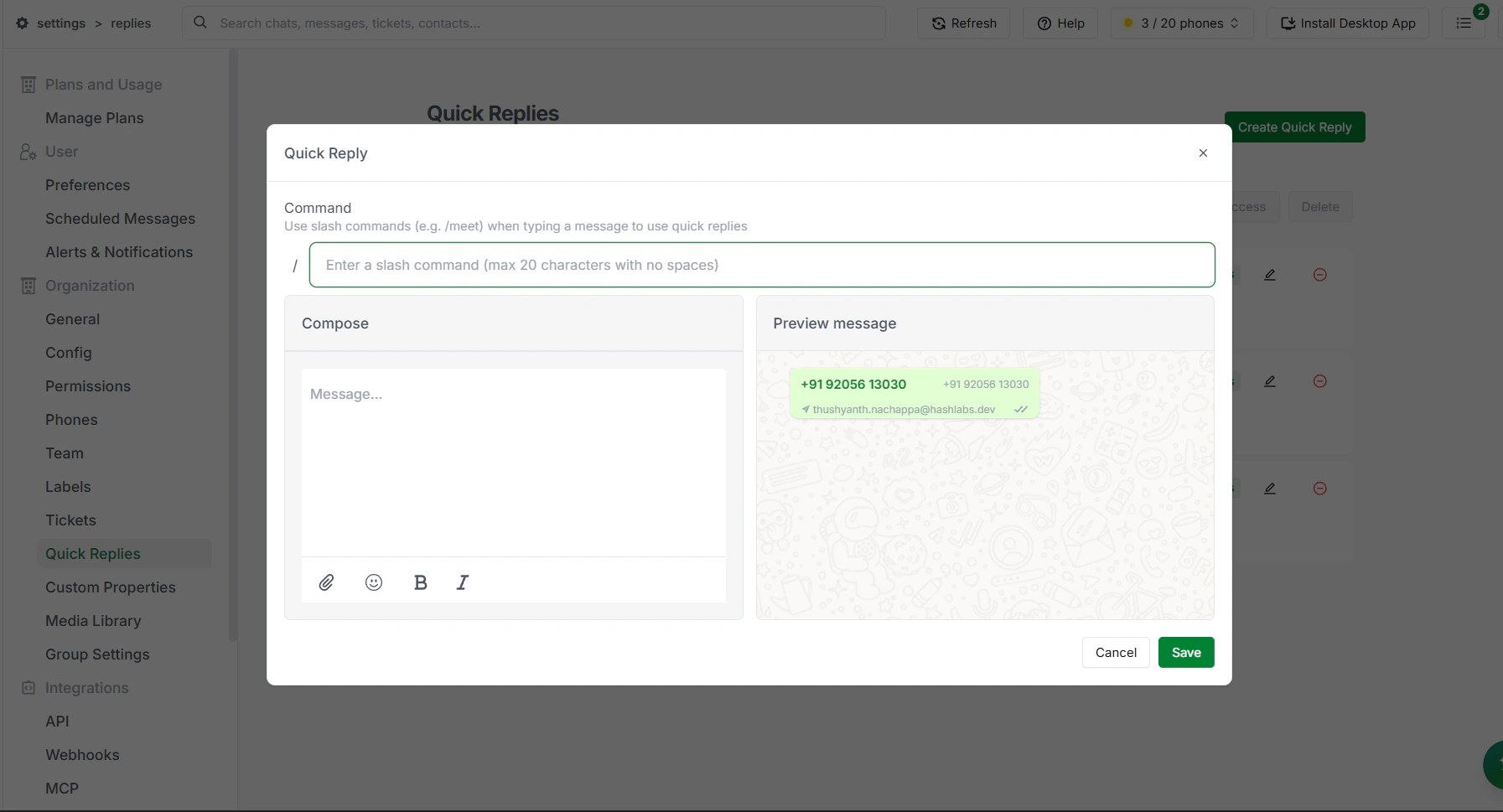Open Alerts & Notifications settings
Screen dimensions: 1503x812
tap(119, 252)
